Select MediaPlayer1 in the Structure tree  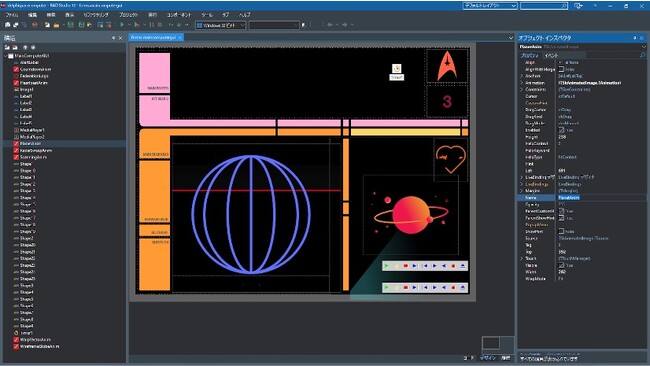(x=32, y=130)
